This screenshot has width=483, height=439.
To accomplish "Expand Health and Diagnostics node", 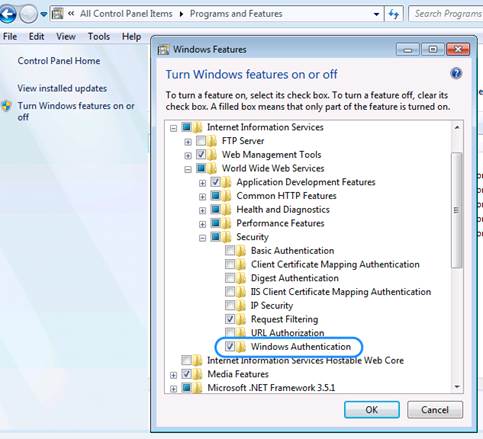I will [x=202, y=210].
